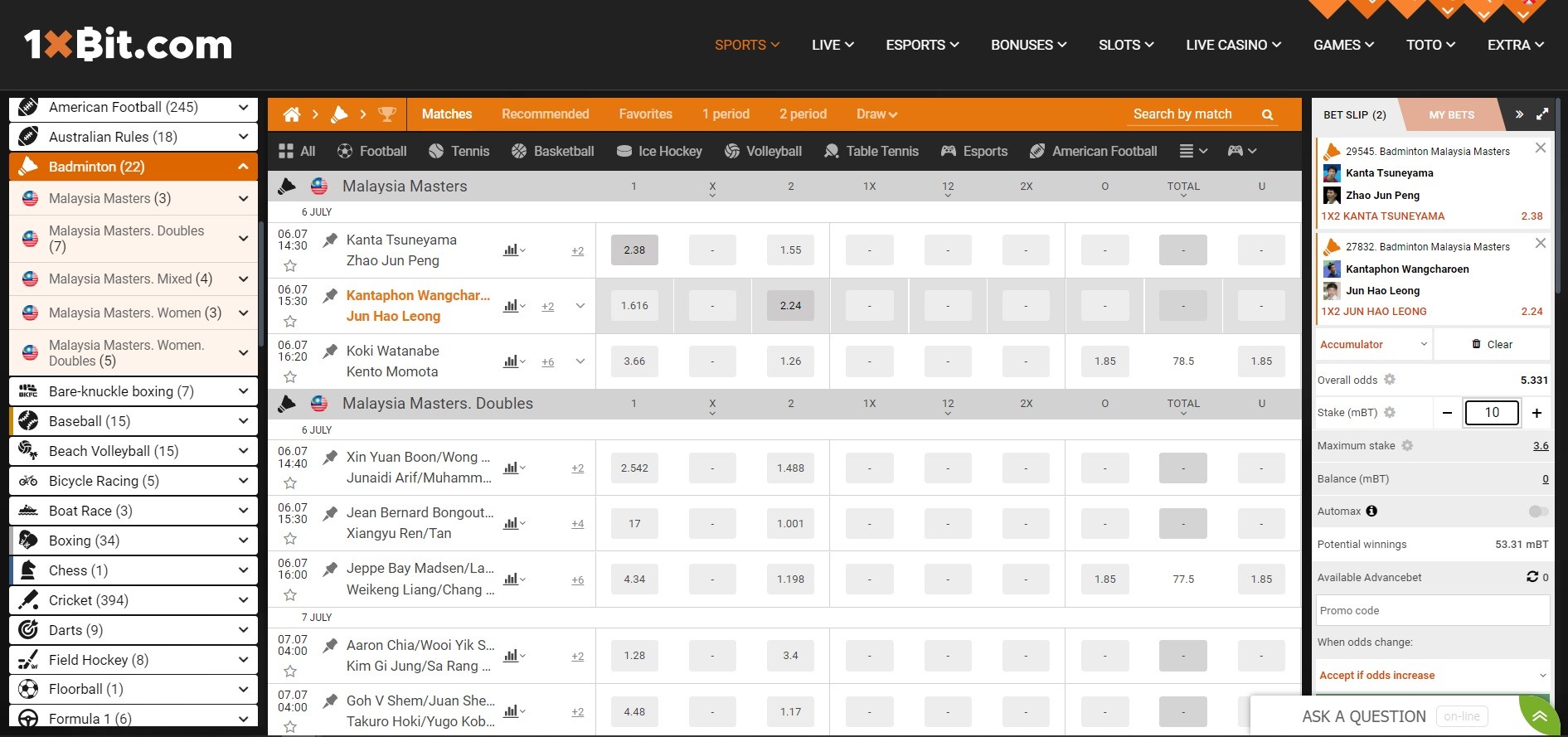
Task: Remove Kanta Tsuneyama bet from slip
Action: 1540,148
